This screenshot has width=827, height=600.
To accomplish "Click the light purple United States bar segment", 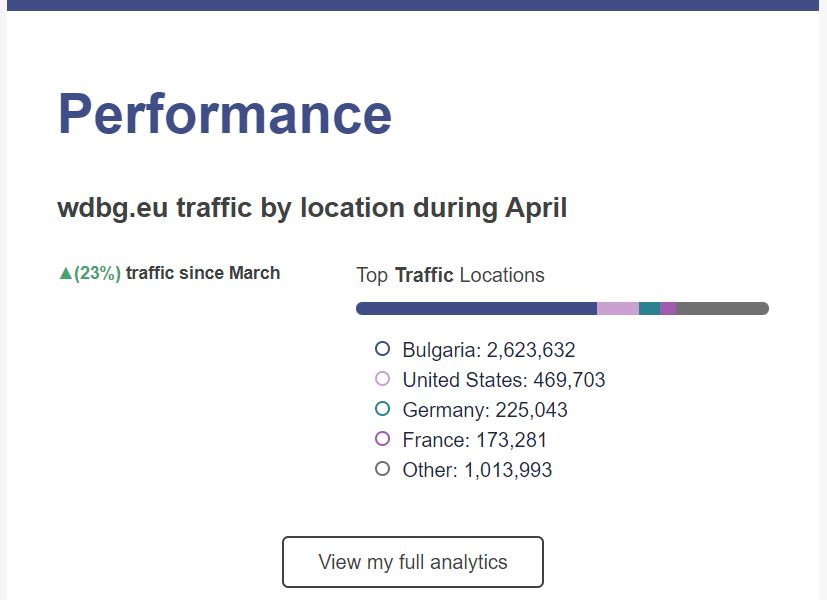I will pos(618,308).
